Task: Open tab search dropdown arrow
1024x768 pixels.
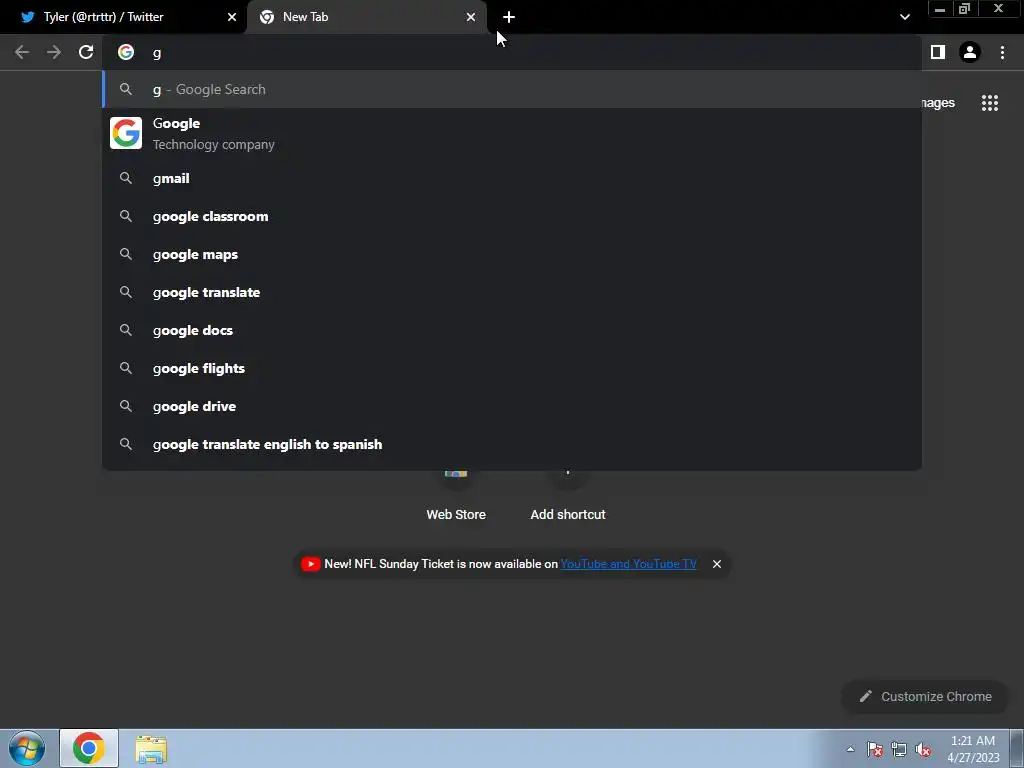Action: coord(904,17)
